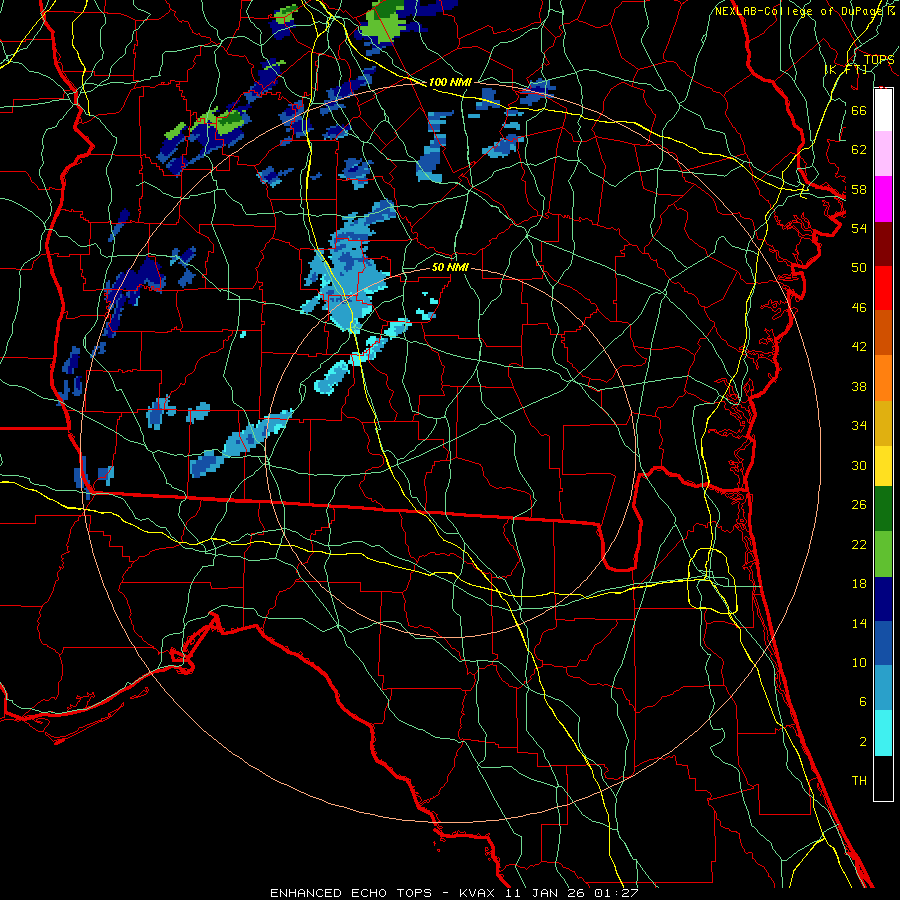Click the "66" legend value
900x900 pixels.
pyautogui.click(x=859, y=110)
